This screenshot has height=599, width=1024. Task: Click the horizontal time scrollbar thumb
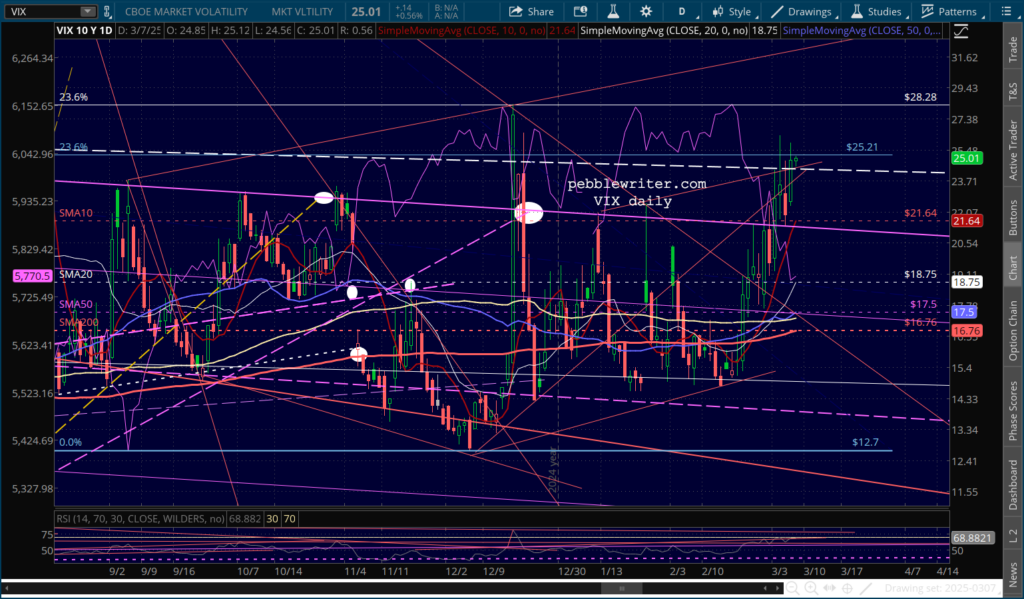pos(622,589)
